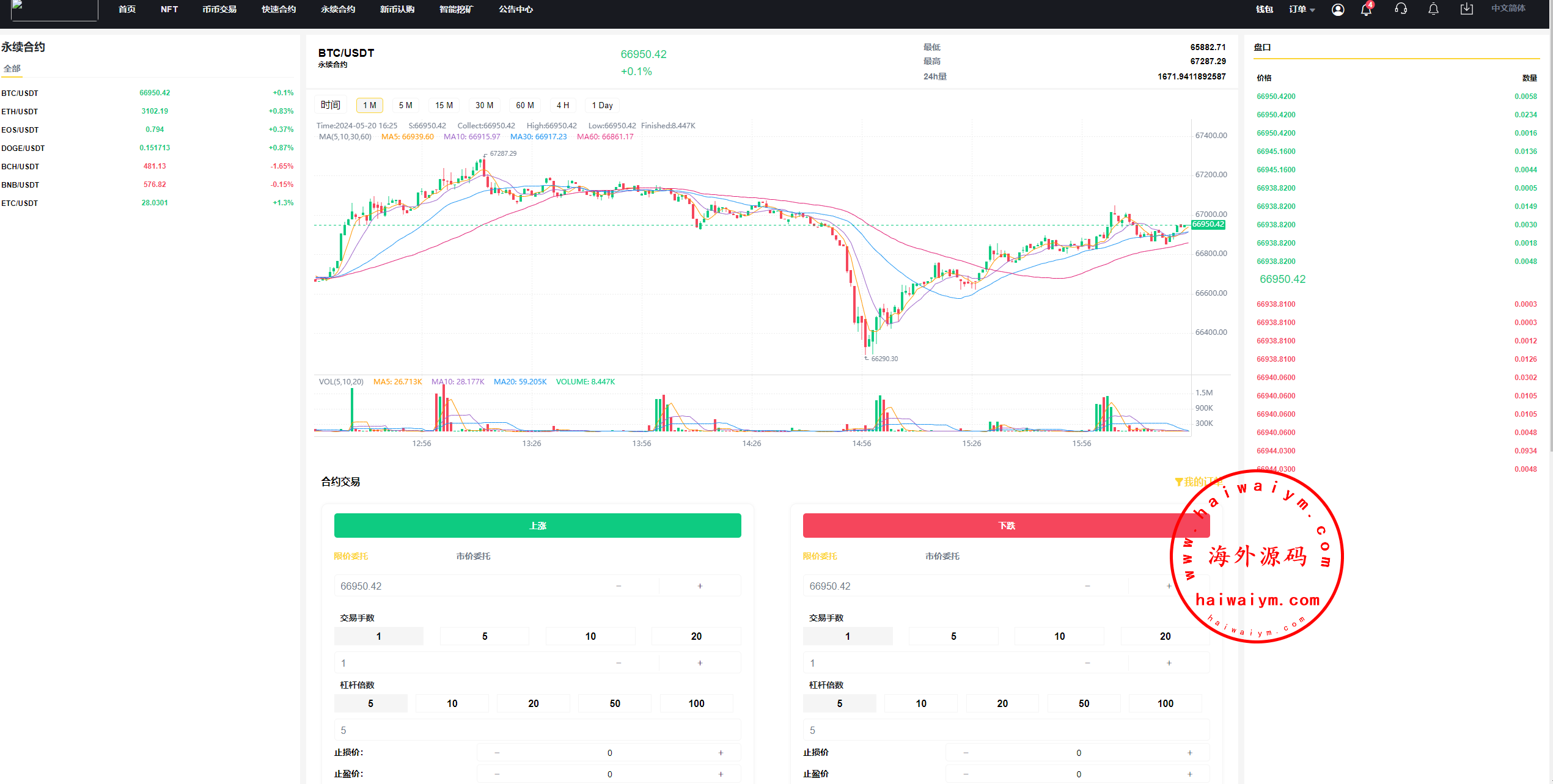Click the red 下跌 button
The height and width of the screenshot is (784, 1553).
tap(1006, 526)
